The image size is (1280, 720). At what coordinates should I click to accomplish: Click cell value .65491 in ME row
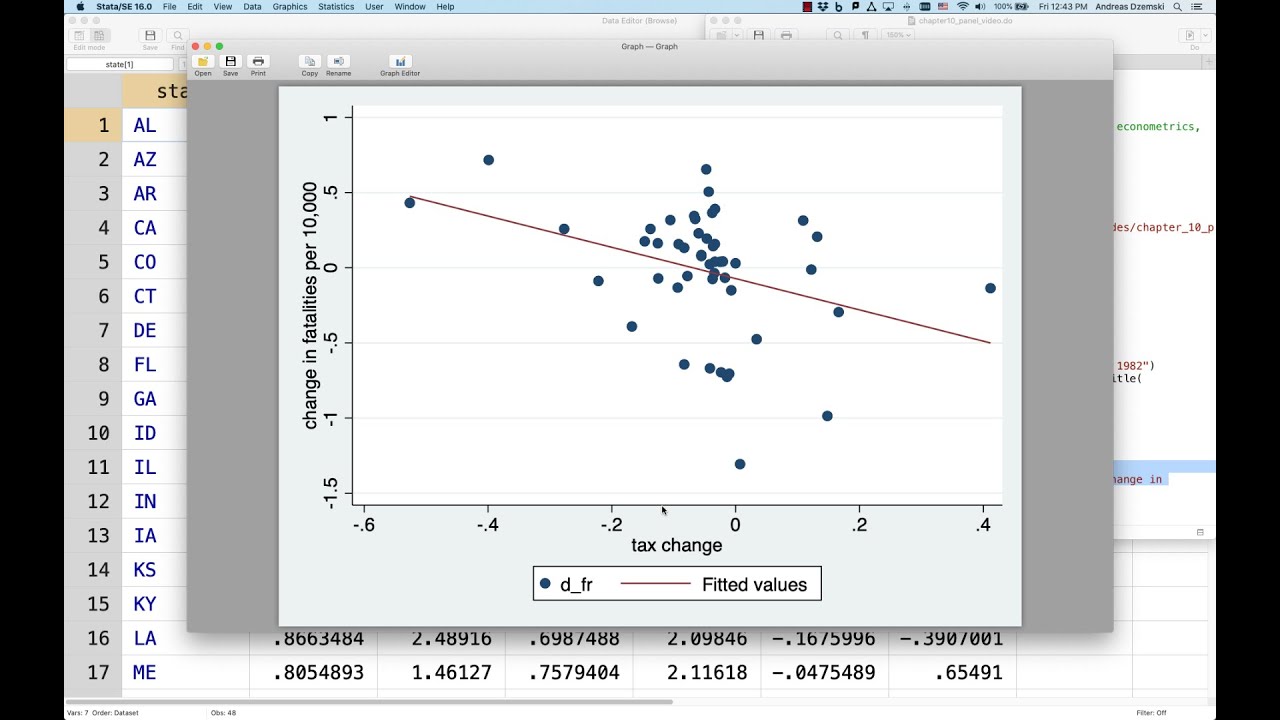[952, 672]
